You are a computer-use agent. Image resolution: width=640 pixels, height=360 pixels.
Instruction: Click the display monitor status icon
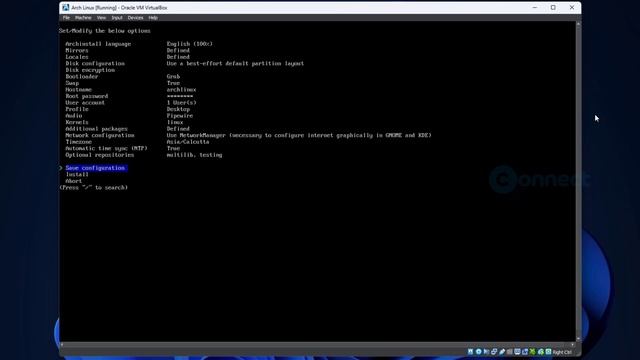517,351
